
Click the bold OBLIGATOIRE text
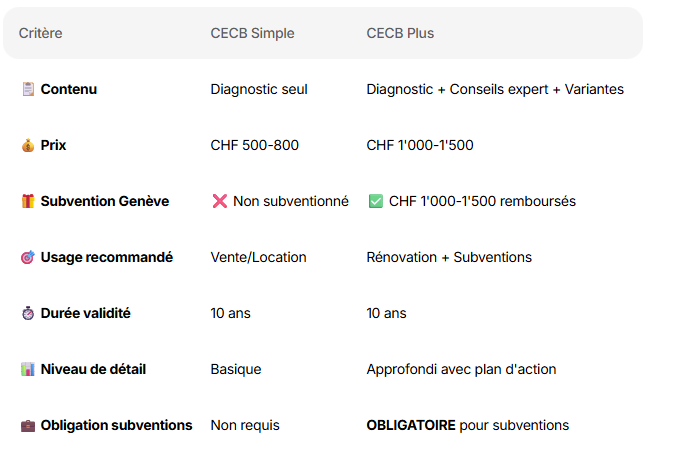coord(411,426)
